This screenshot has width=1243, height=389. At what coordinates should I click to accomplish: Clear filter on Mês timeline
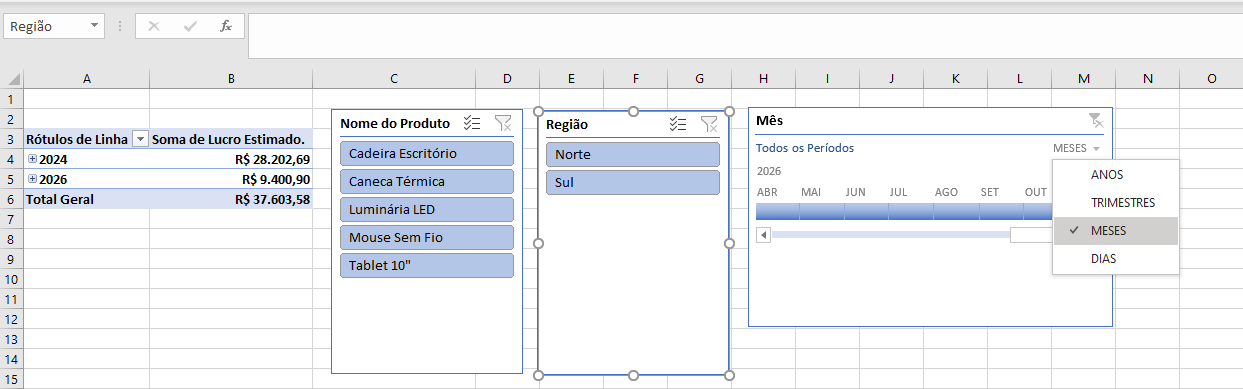(1096, 121)
